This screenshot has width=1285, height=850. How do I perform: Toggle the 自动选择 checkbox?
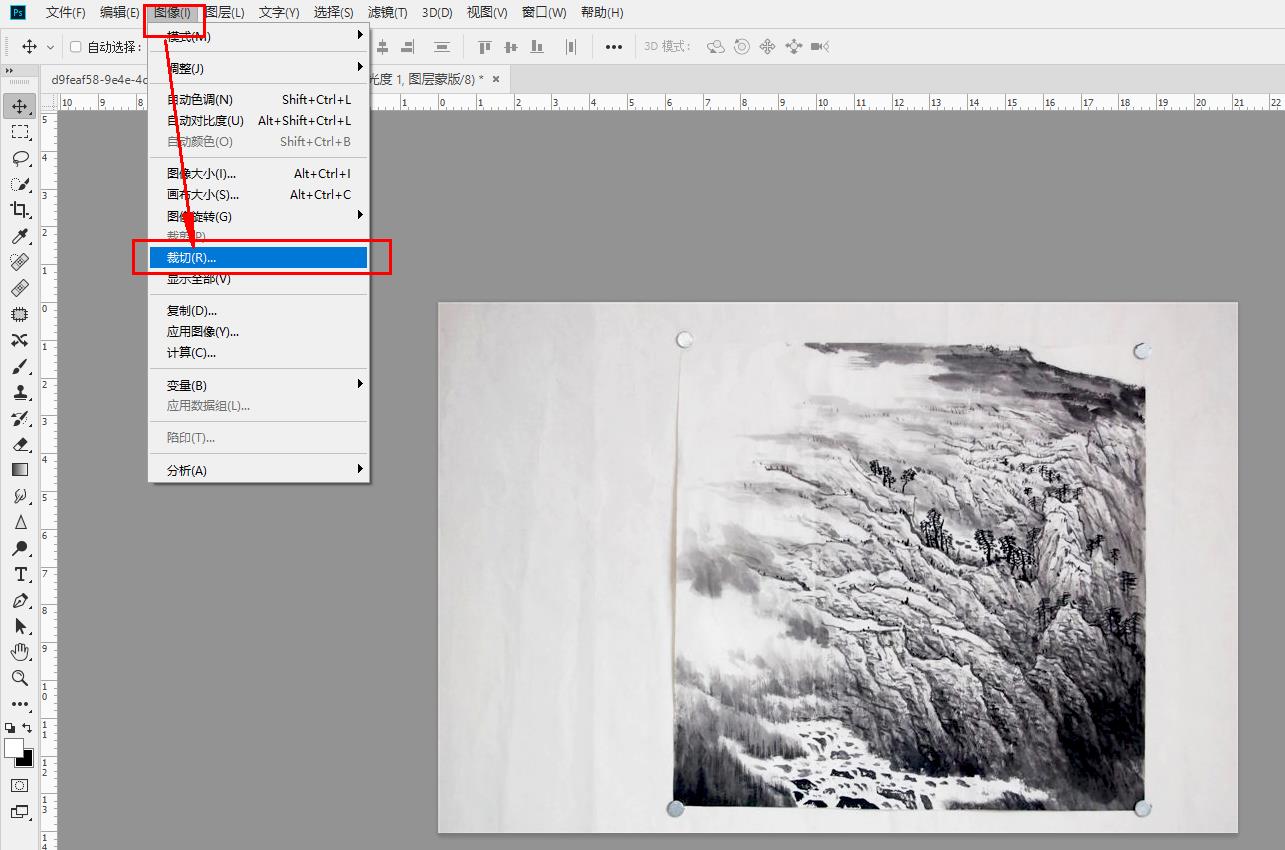click(76, 47)
